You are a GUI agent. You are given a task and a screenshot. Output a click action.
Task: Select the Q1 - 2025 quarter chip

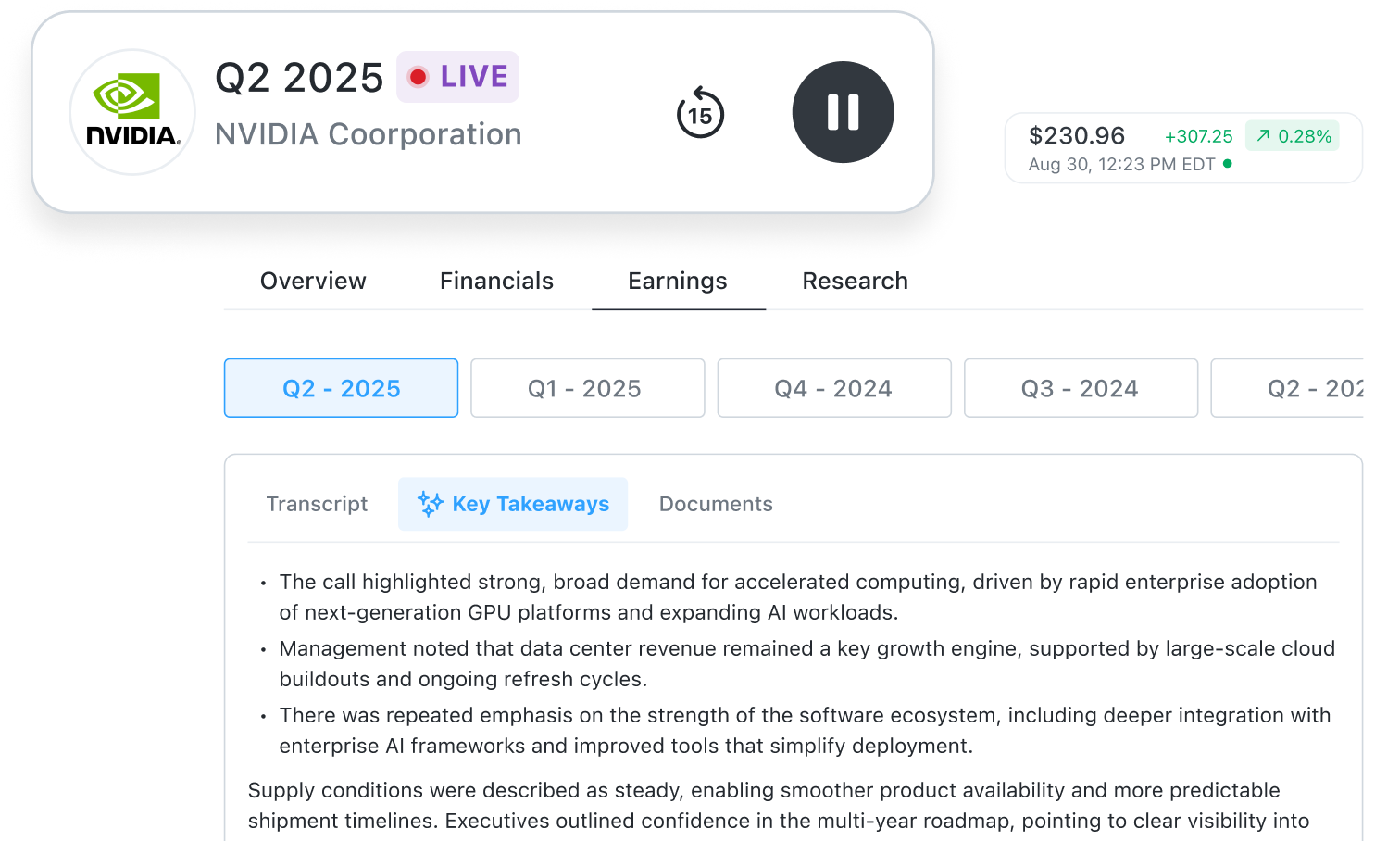[x=587, y=388]
